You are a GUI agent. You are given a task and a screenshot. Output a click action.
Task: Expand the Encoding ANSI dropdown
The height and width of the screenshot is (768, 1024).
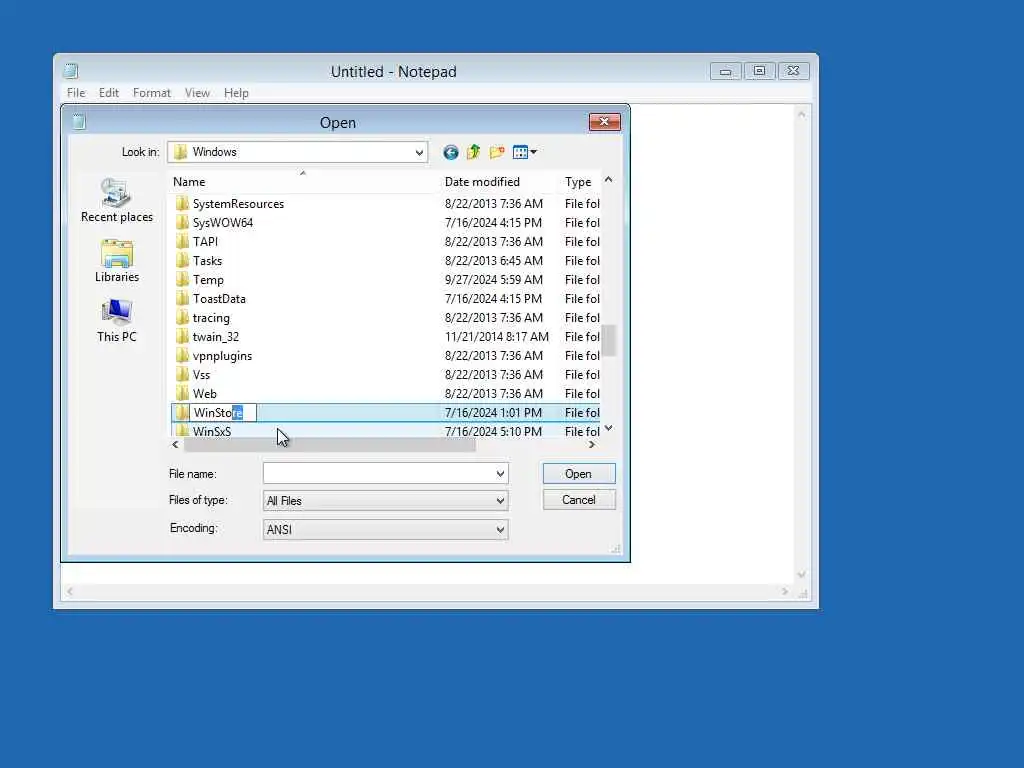click(x=500, y=530)
